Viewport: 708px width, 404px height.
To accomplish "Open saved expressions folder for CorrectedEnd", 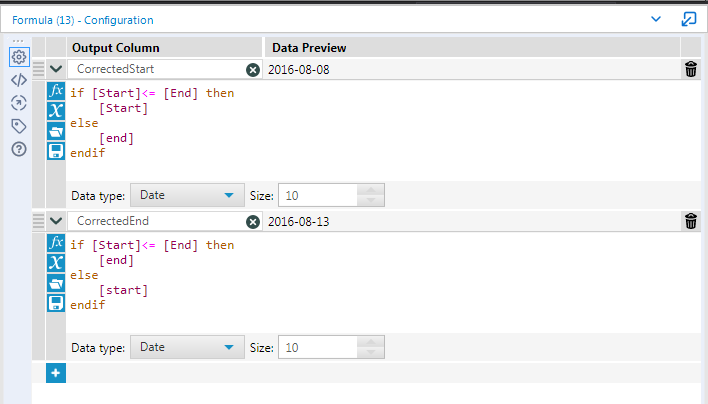I will (56, 283).
